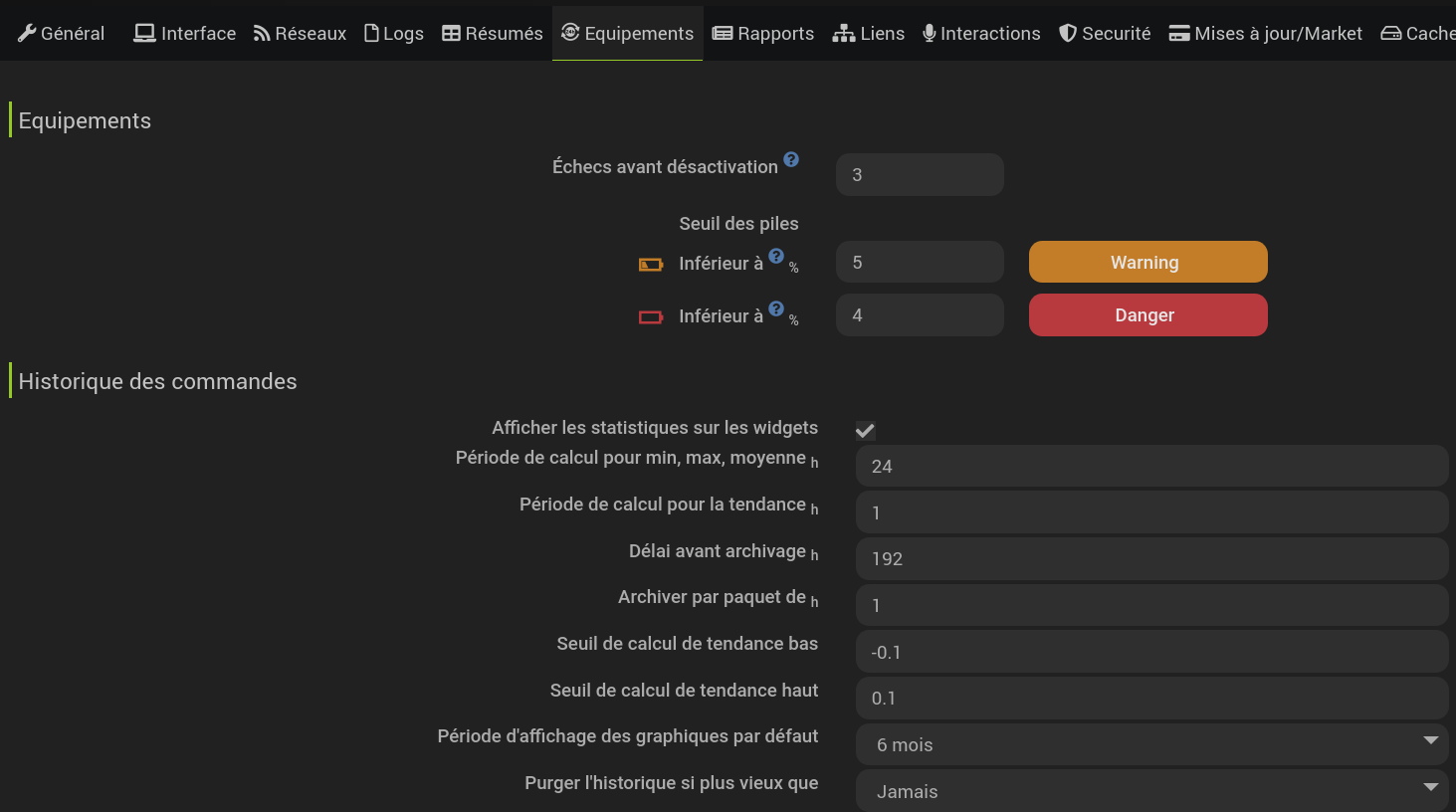The width and height of the screenshot is (1456, 812).
Task: Click the help icon beside Échecs avant désactivation
Action: click(791, 159)
